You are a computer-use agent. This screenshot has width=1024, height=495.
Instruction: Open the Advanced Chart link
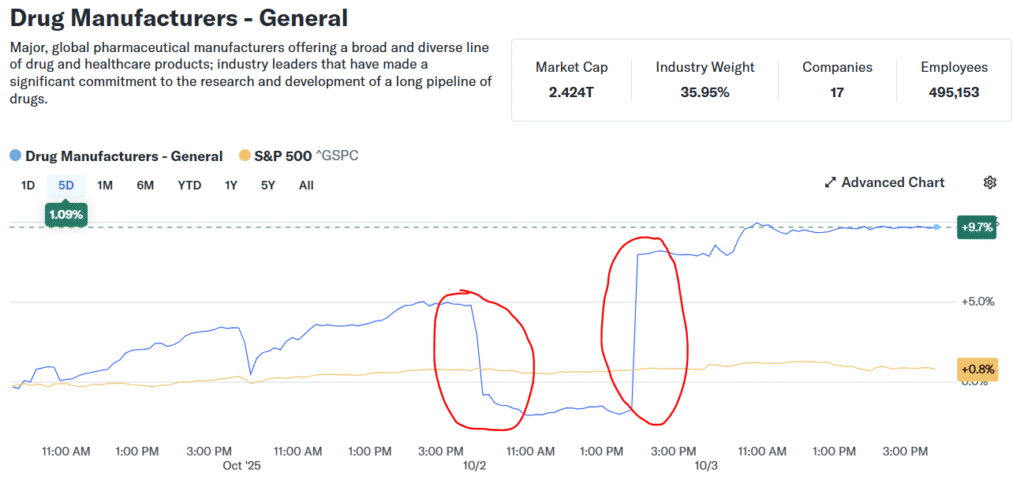(893, 183)
